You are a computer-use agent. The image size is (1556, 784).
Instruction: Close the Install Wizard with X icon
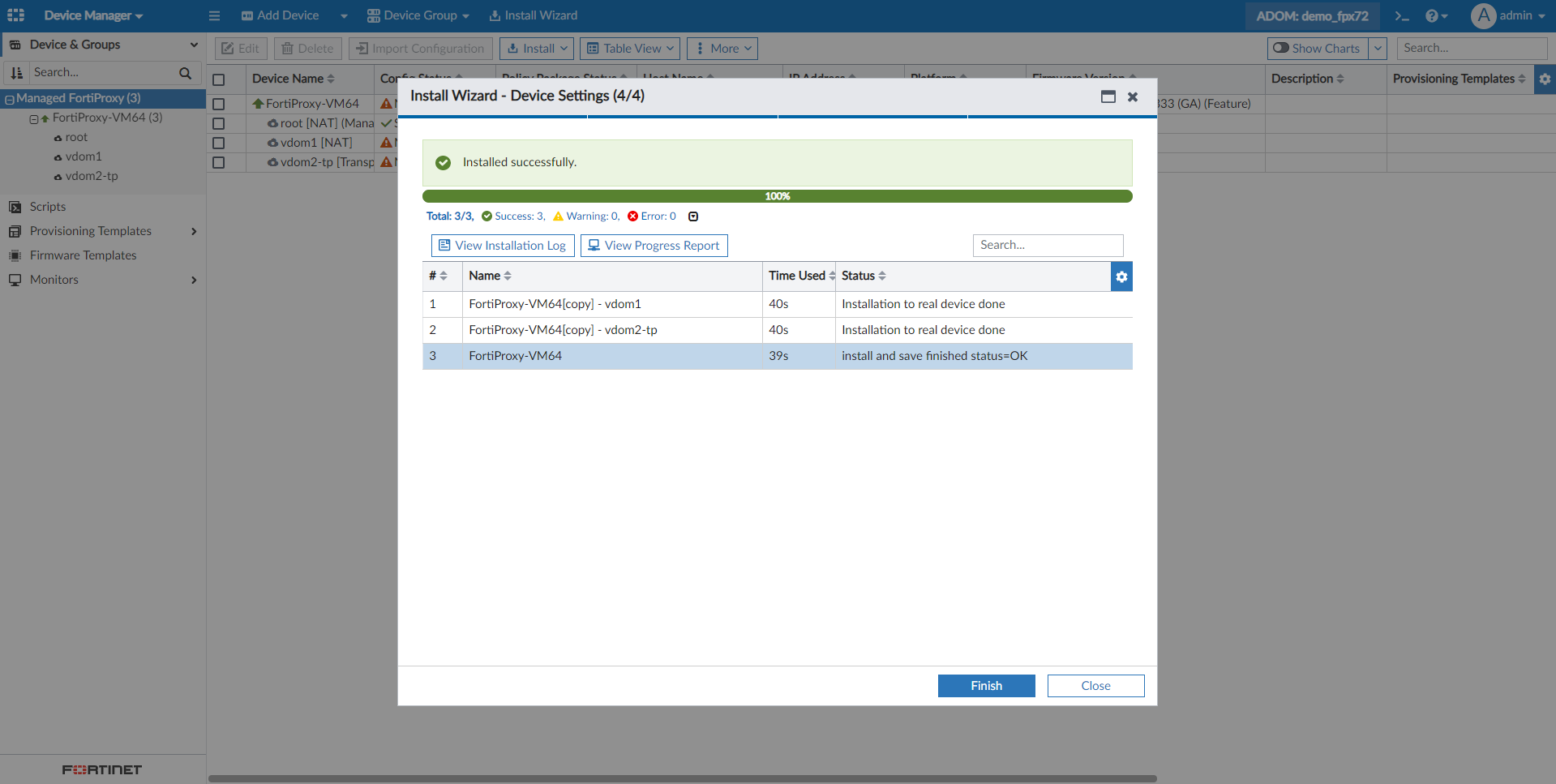click(x=1133, y=96)
